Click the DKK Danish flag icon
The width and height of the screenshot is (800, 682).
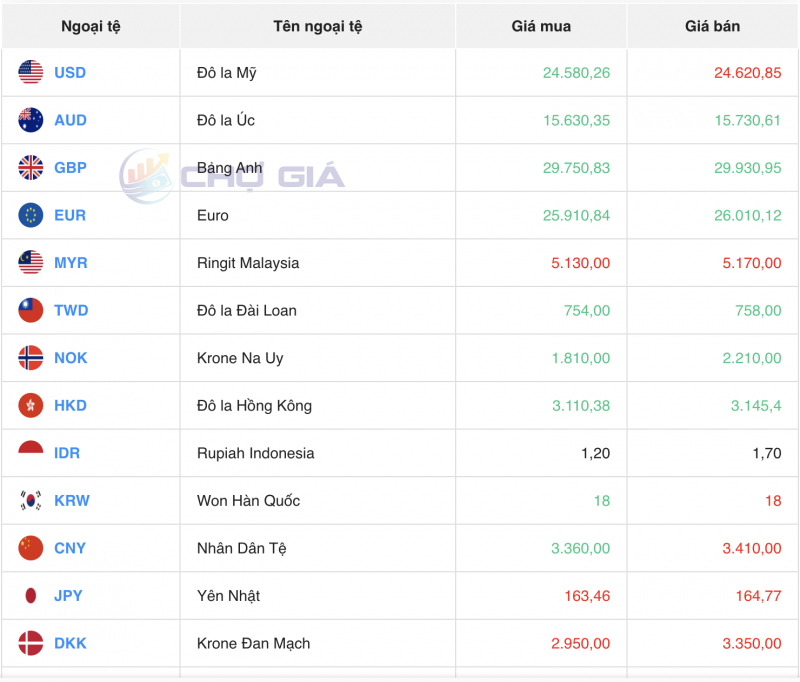29,644
